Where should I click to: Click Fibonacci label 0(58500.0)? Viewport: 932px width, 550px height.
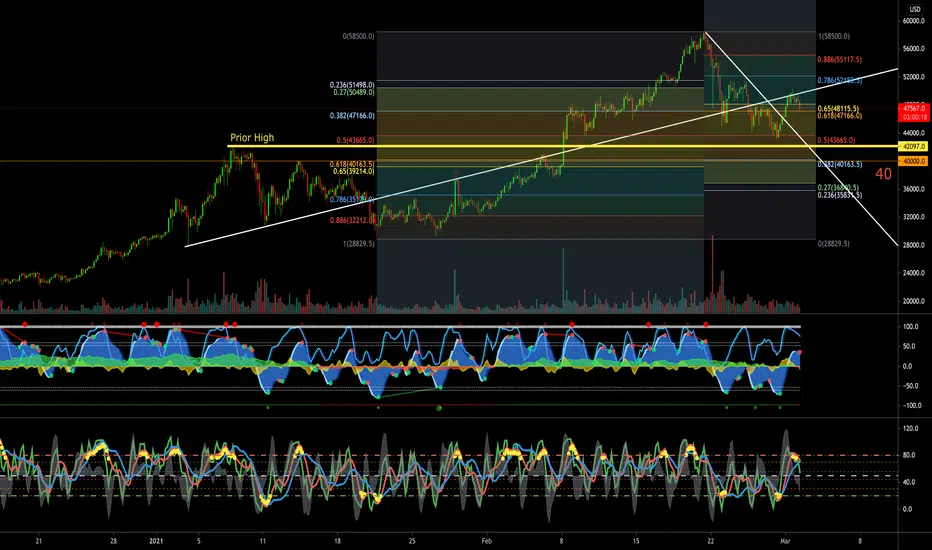pos(358,36)
